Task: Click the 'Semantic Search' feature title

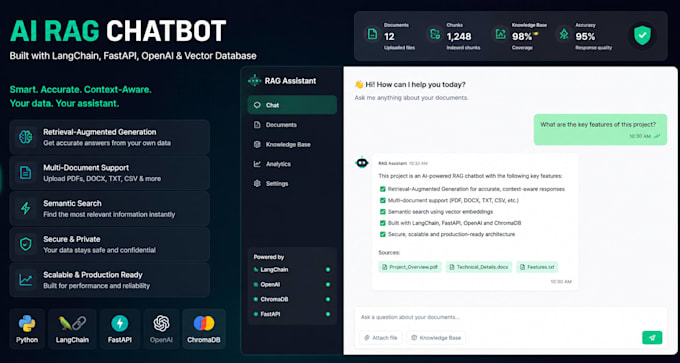Action: coord(72,203)
